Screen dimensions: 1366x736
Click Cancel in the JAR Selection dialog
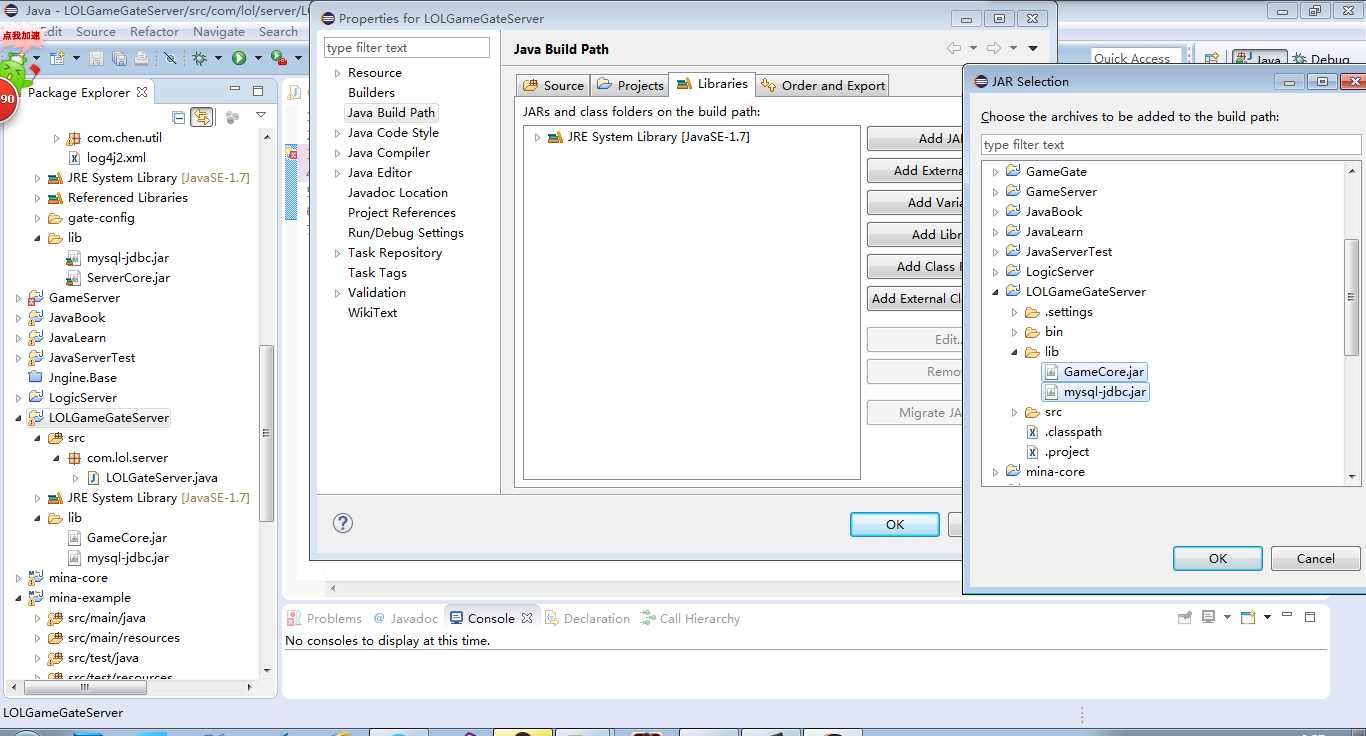point(1315,559)
